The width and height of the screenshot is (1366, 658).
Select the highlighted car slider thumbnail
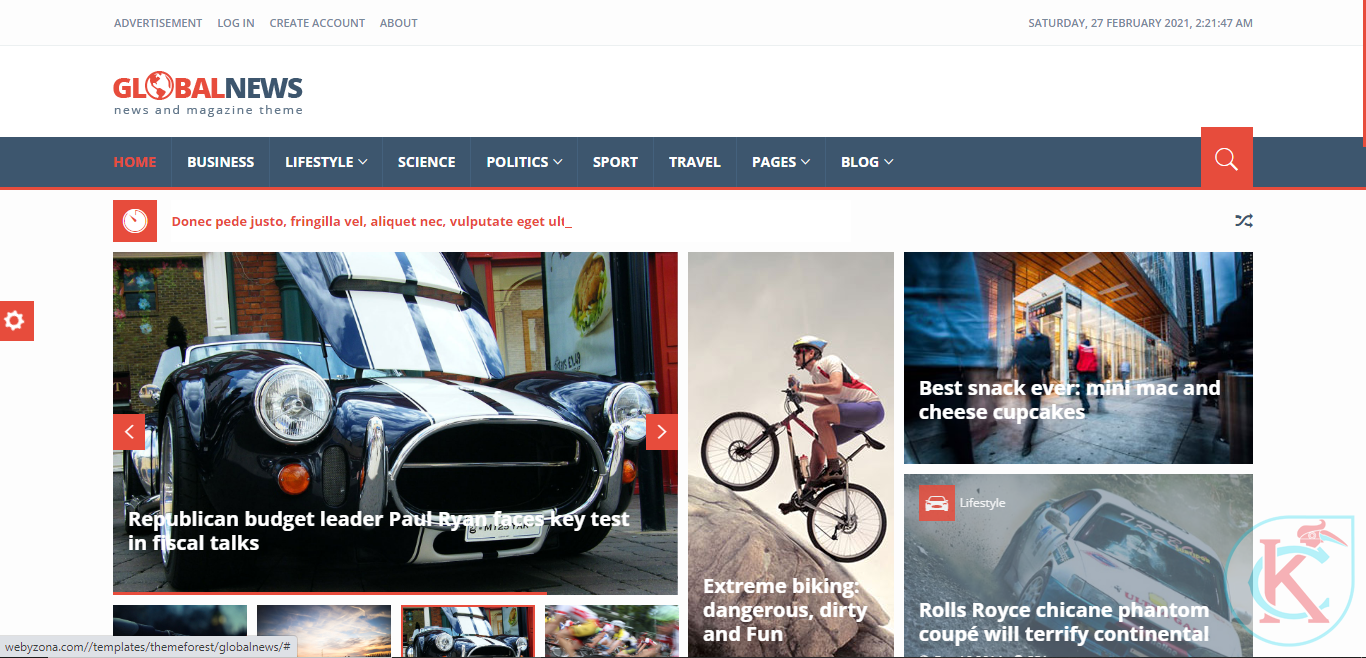[468, 631]
